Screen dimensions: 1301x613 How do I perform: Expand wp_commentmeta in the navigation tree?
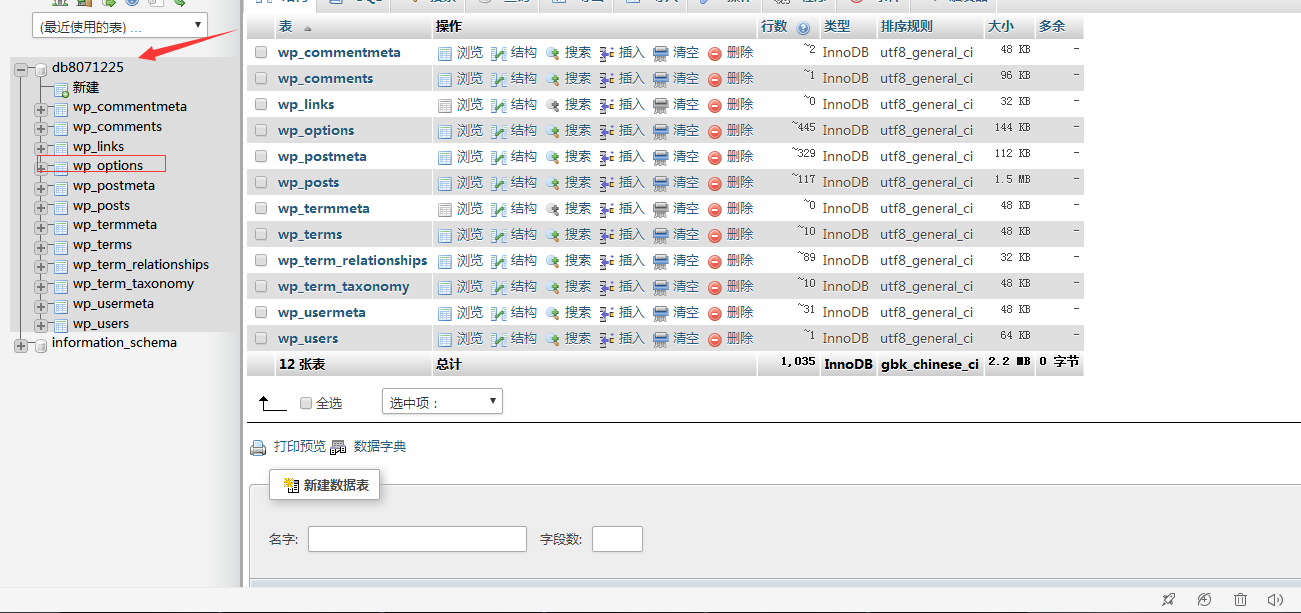(x=41, y=109)
